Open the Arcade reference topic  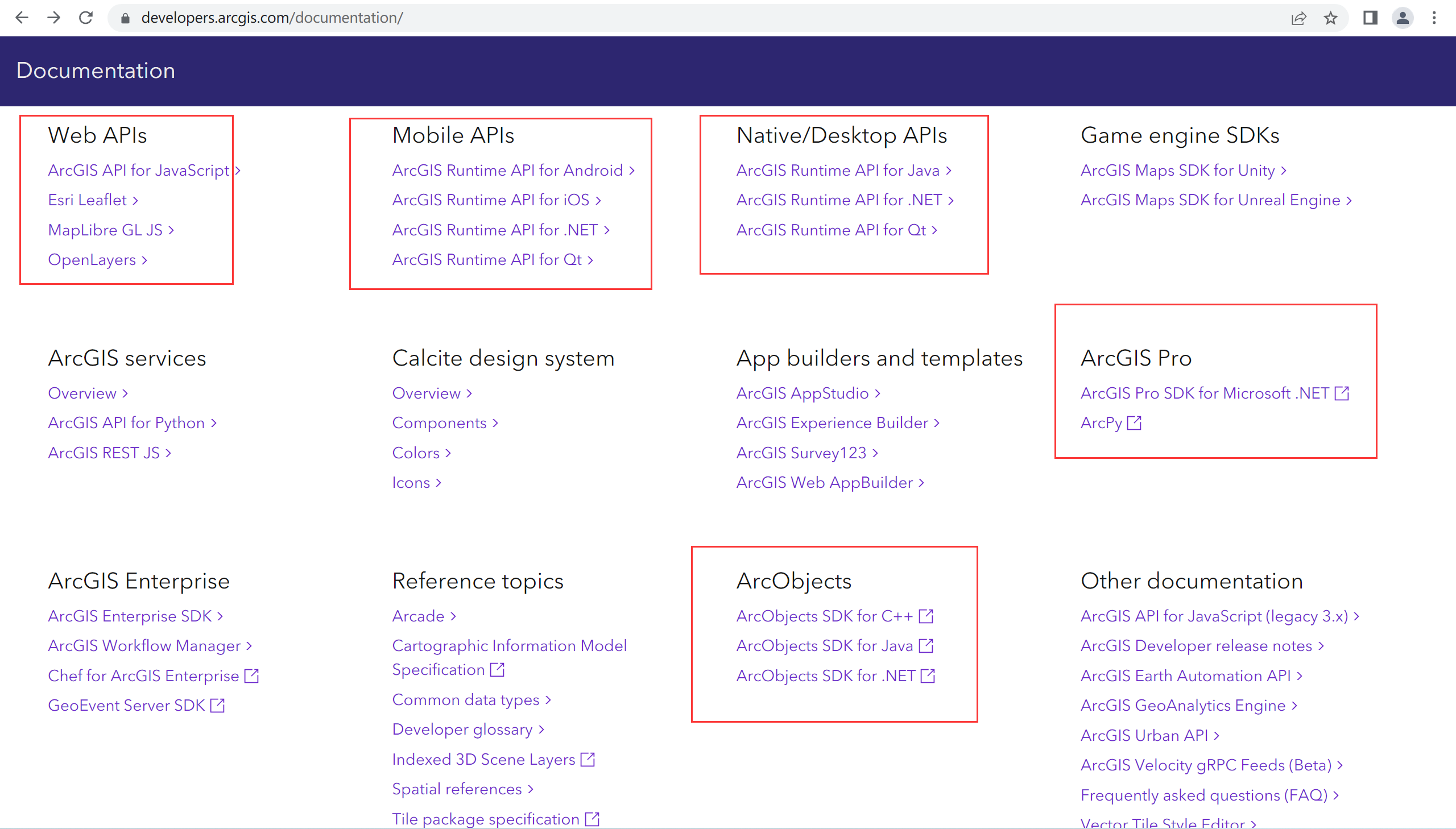[424, 616]
